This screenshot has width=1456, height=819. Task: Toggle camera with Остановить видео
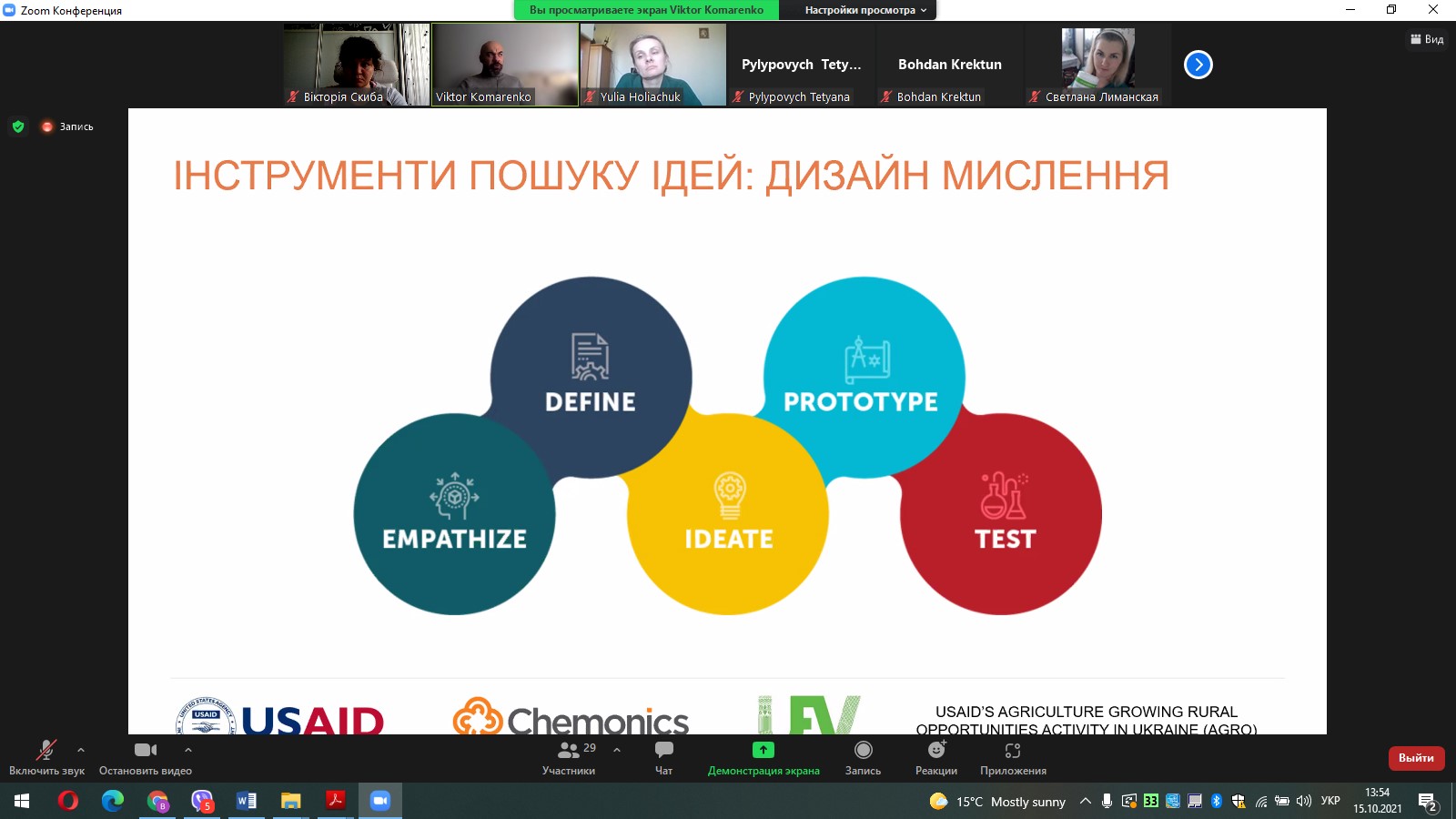(145, 750)
